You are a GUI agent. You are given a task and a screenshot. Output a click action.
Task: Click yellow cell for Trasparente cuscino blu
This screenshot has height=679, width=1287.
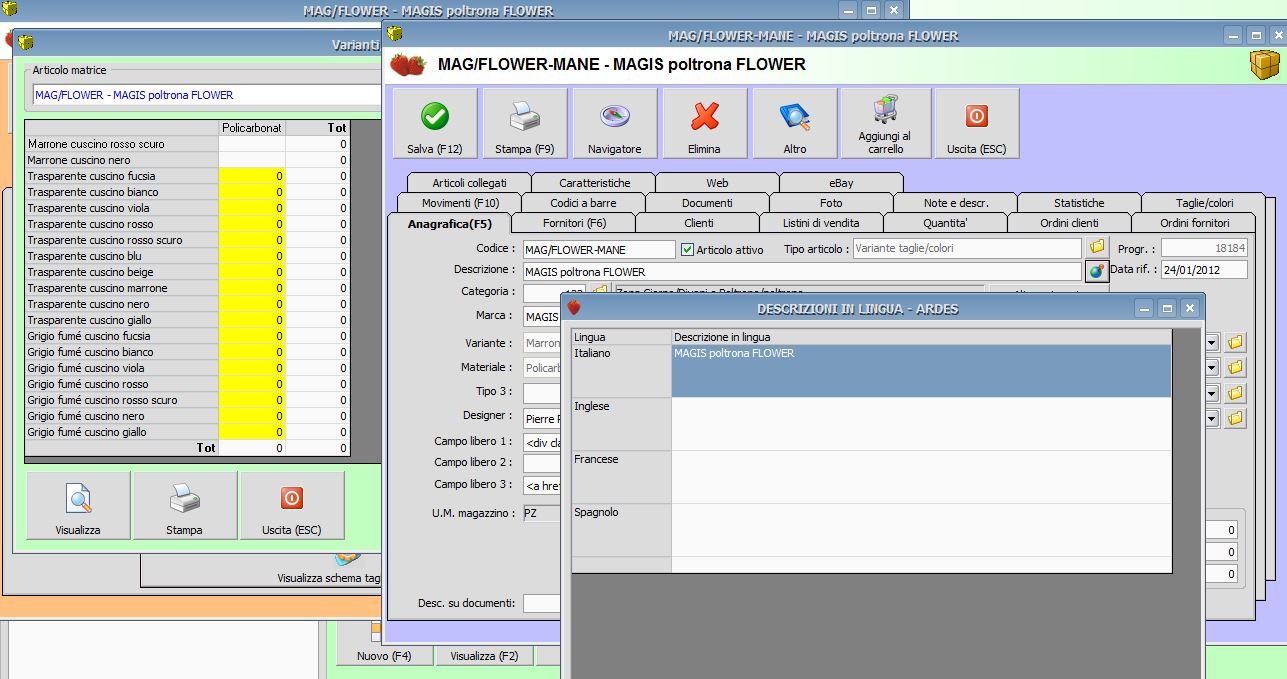click(x=252, y=256)
